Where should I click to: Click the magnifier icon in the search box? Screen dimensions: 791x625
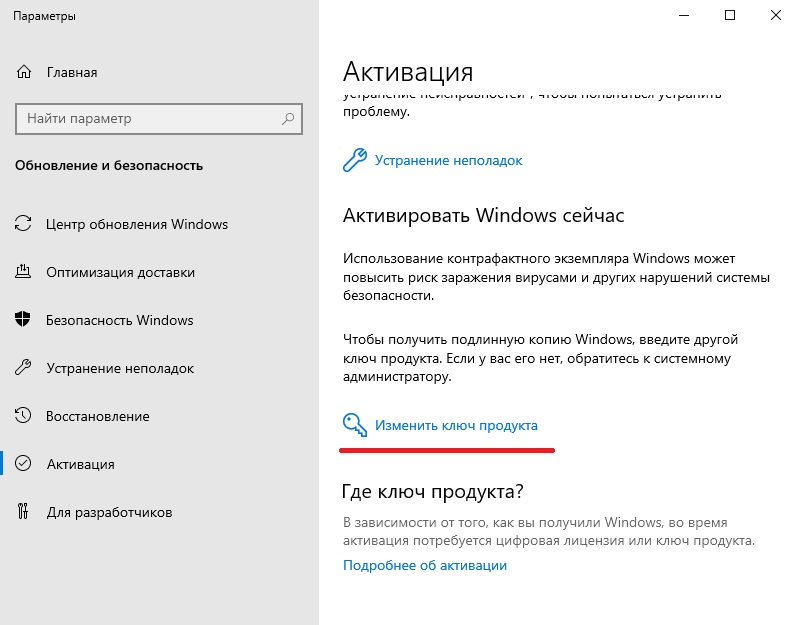click(289, 119)
